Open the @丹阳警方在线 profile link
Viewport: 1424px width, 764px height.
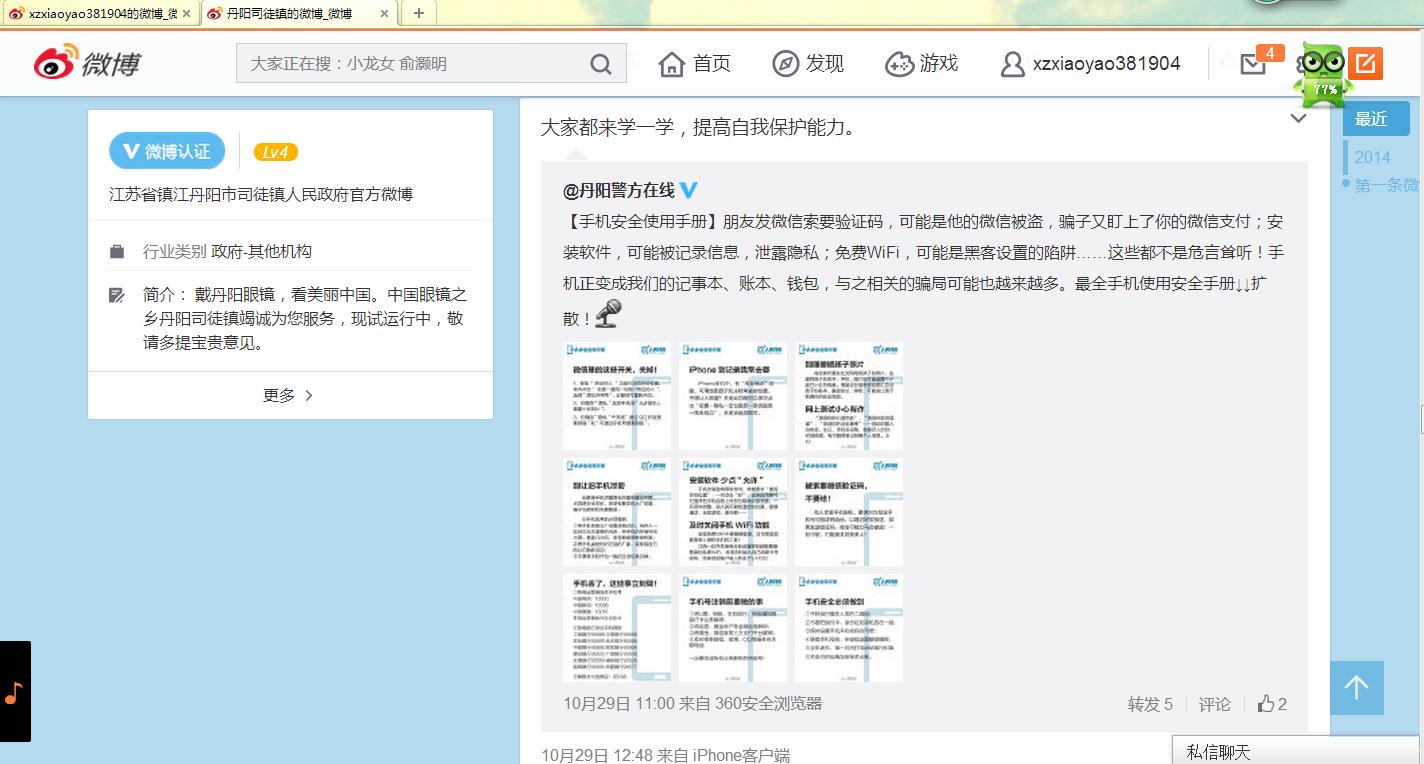pyautogui.click(x=619, y=190)
